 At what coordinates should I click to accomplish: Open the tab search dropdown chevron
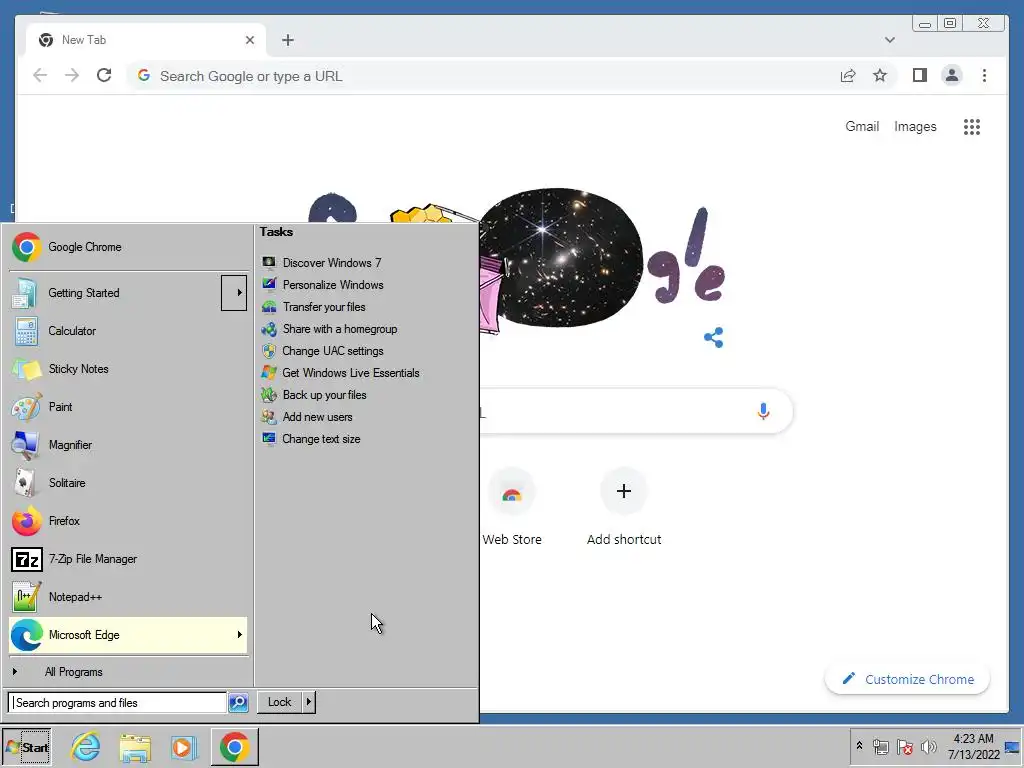coord(889,40)
